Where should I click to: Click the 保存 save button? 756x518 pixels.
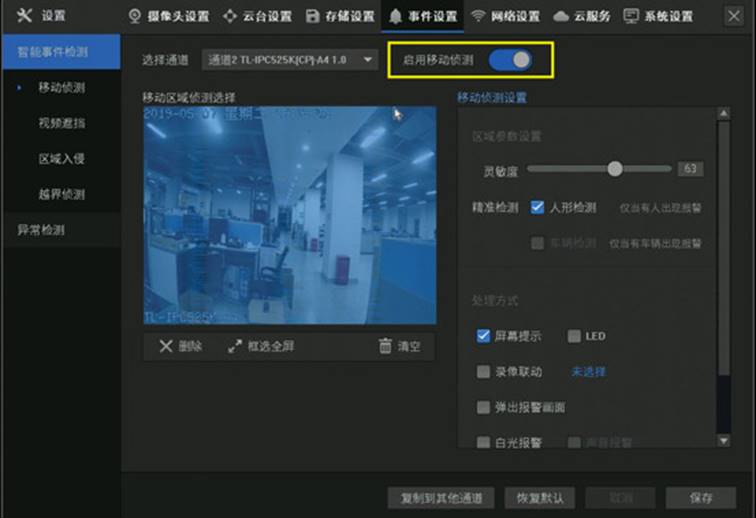click(x=701, y=497)
